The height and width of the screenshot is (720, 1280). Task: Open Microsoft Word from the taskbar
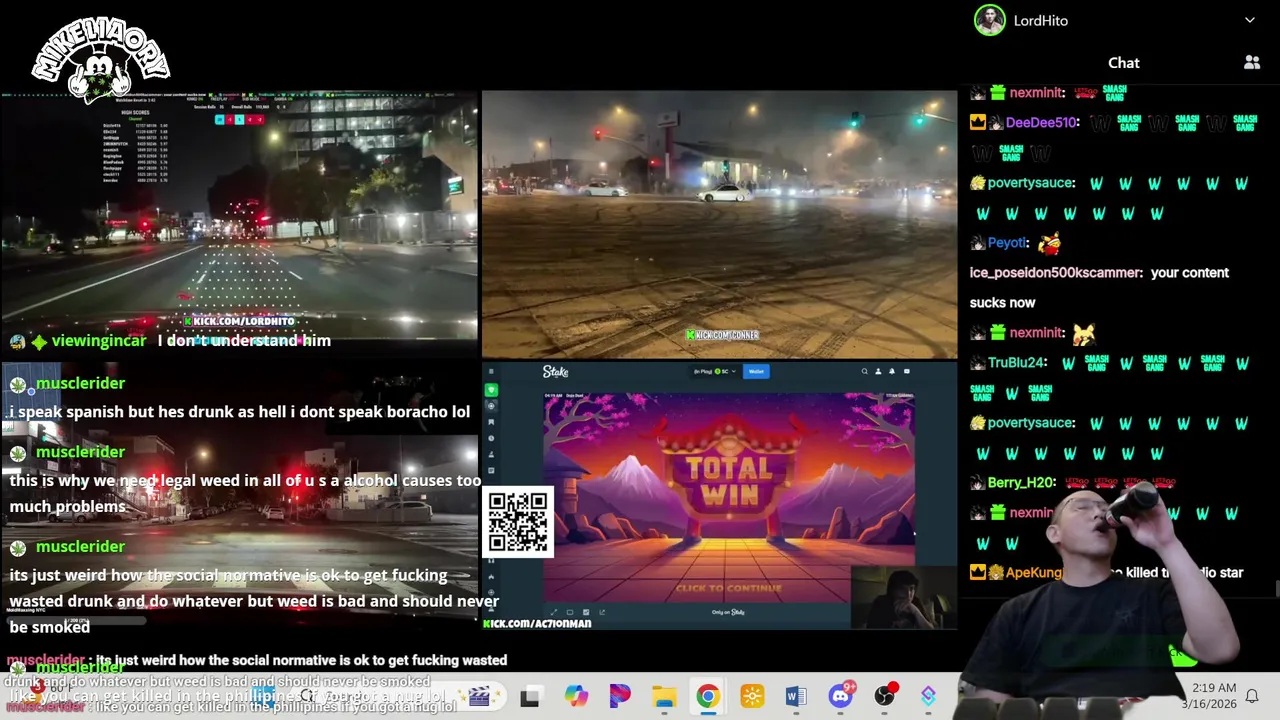[x=796, y=697]
